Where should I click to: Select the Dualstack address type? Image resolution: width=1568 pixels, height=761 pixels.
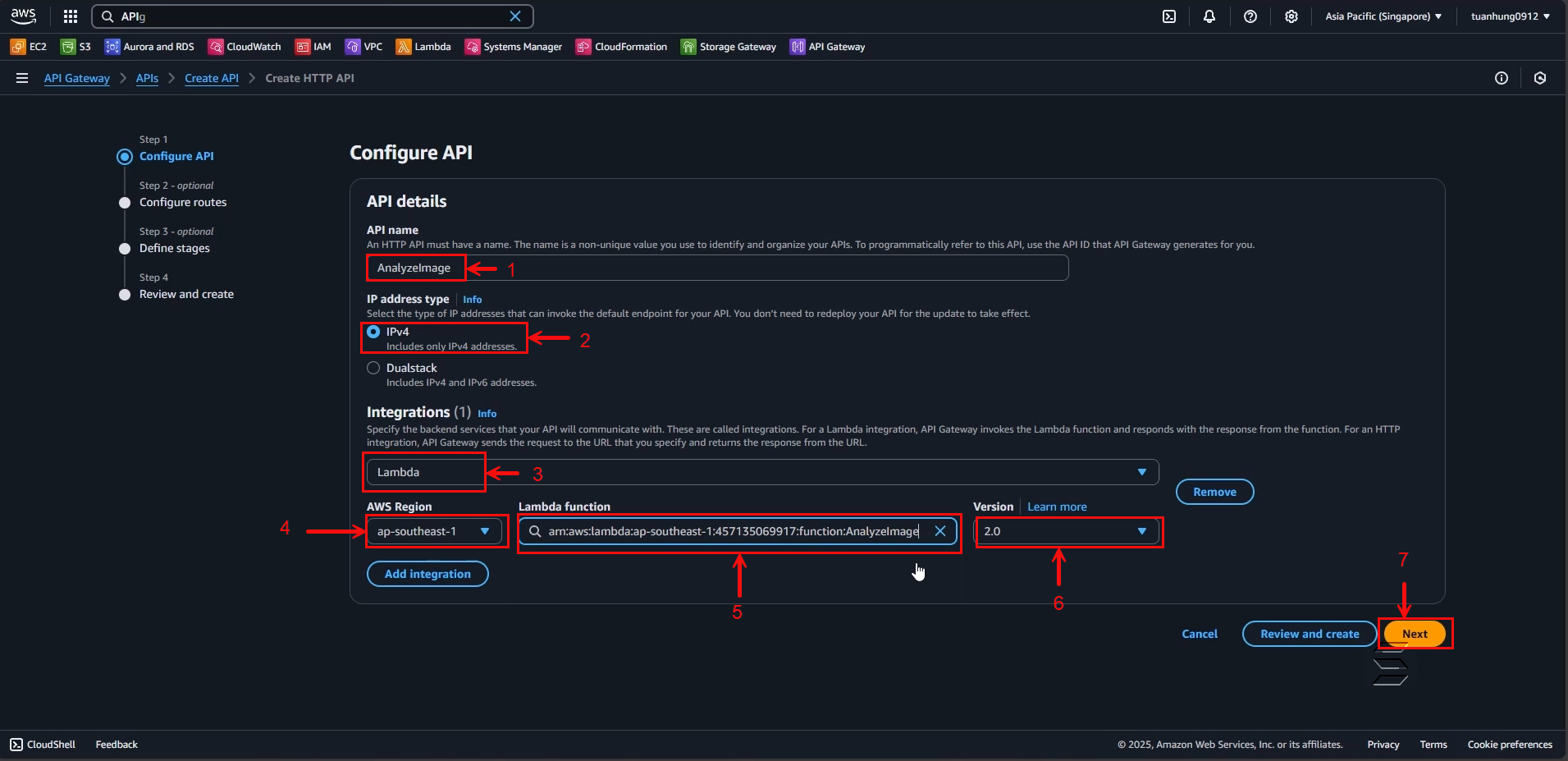click(373, 368)
